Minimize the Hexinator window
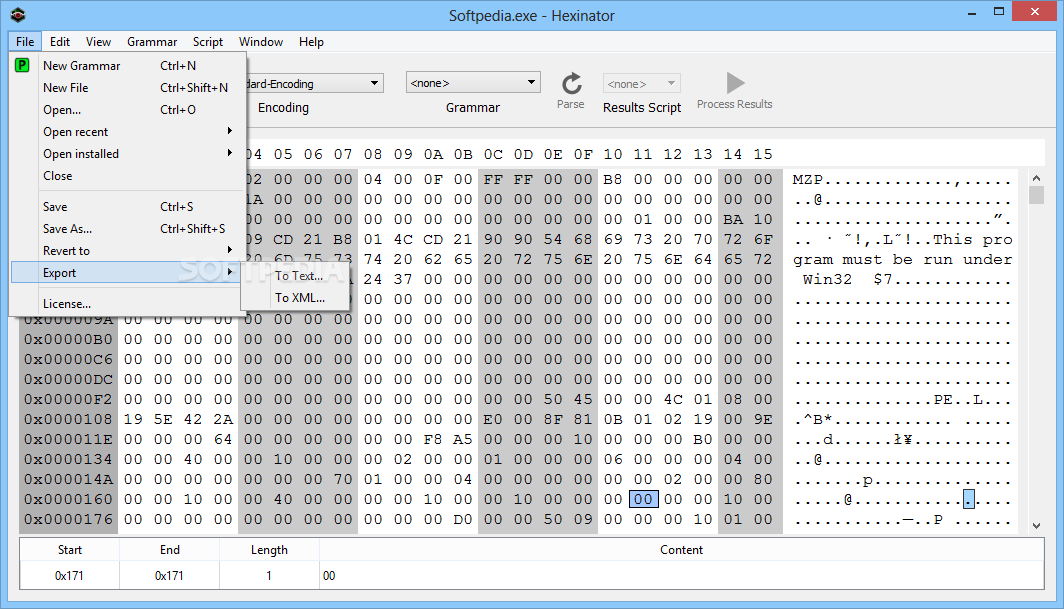The image size is (1064, 609). [x=972, y=12]
